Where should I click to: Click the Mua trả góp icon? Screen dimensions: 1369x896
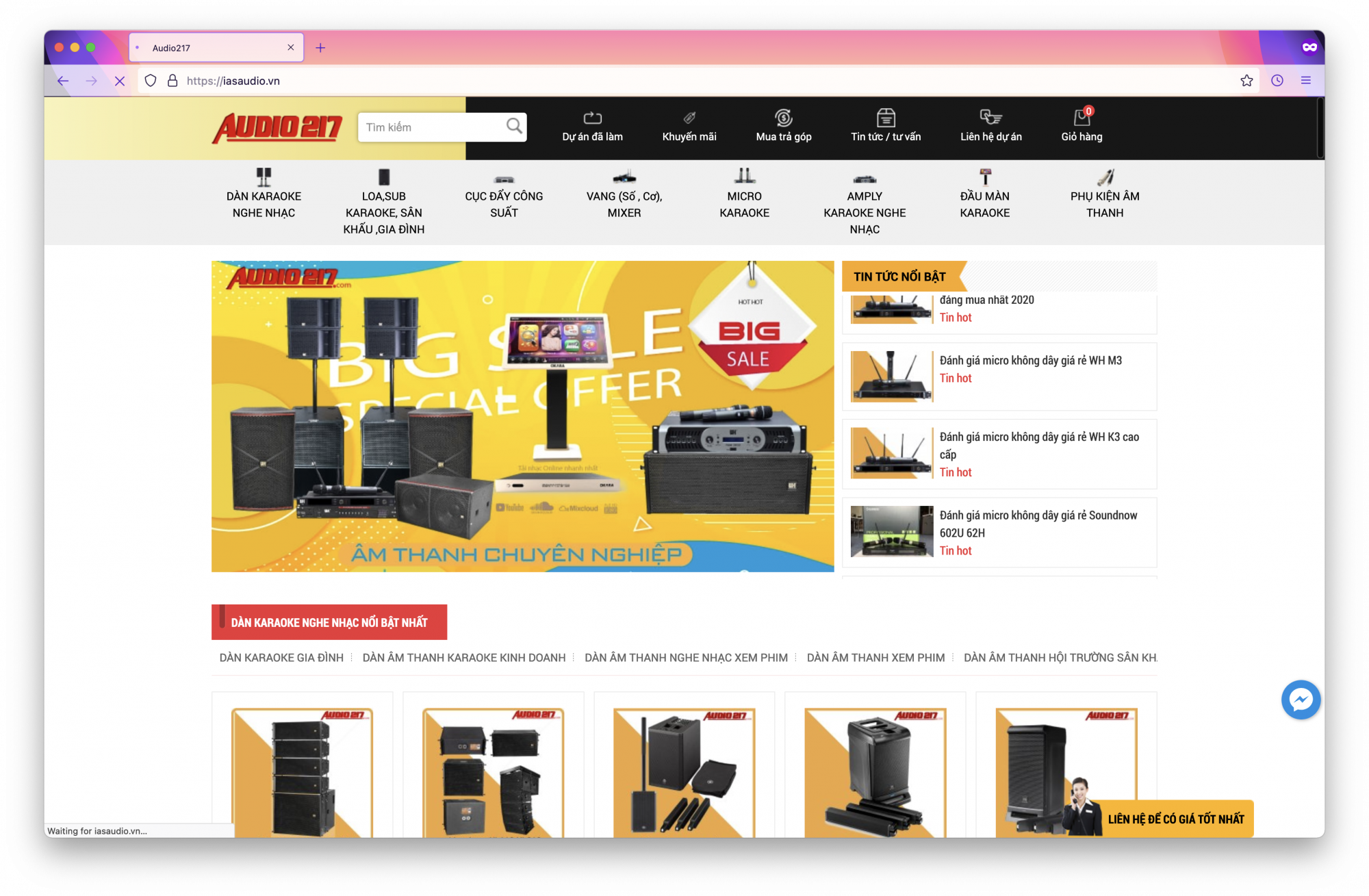[x=783, y=118]
